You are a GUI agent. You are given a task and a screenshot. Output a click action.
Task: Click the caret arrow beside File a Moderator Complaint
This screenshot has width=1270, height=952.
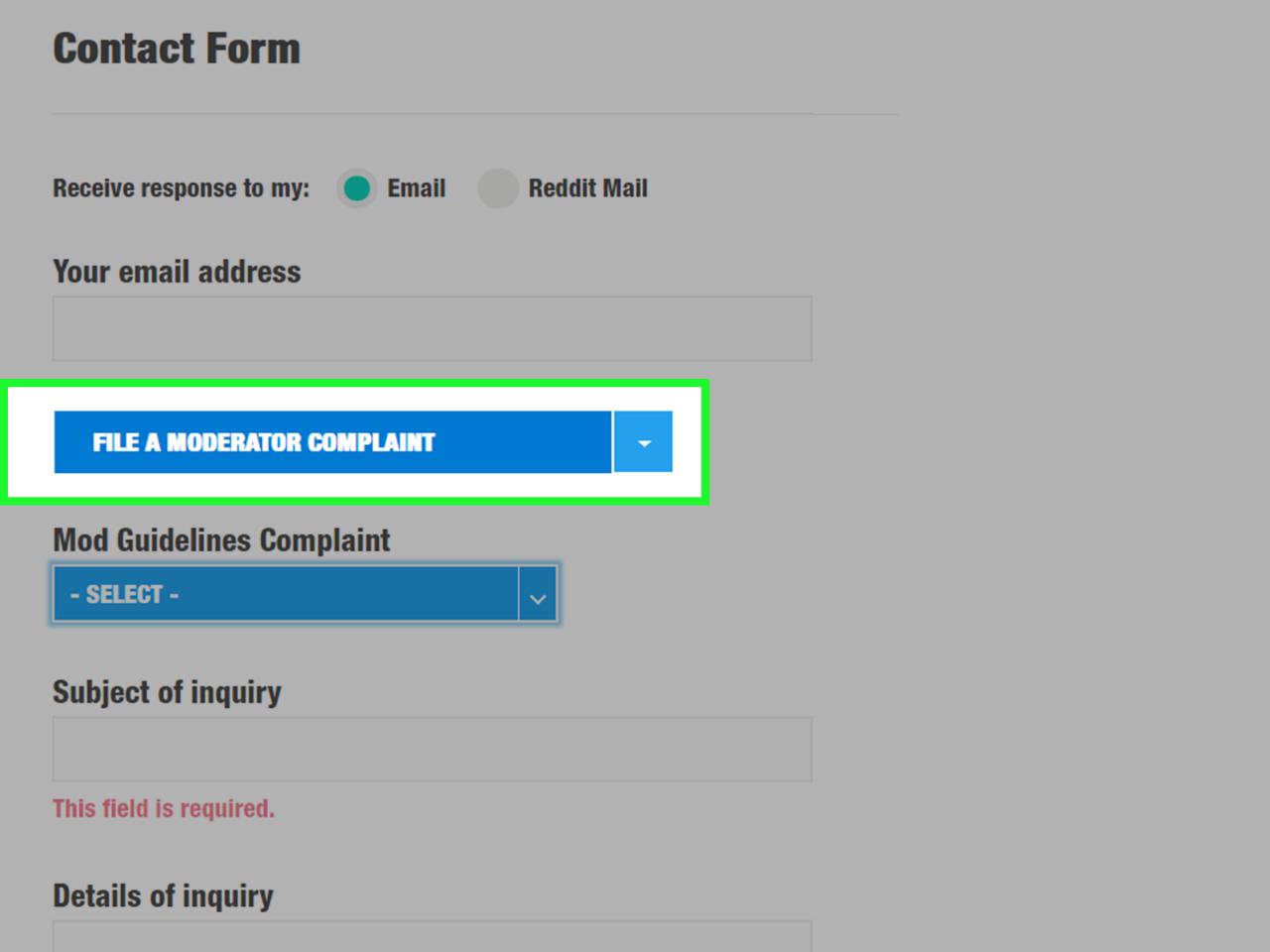click(x=644, y=442)
